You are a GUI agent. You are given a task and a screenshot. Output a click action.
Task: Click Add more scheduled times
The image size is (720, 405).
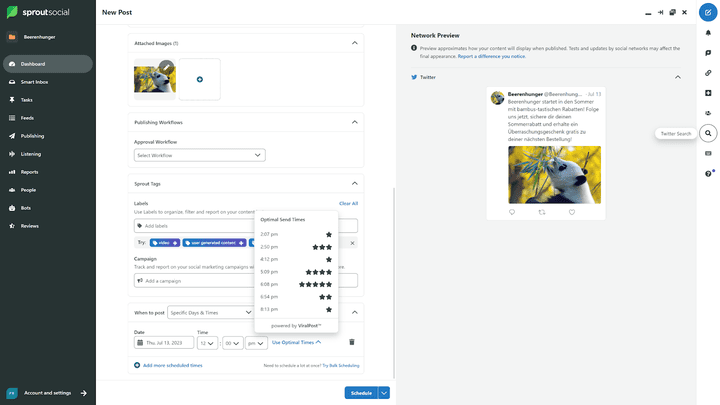point(169,366)
